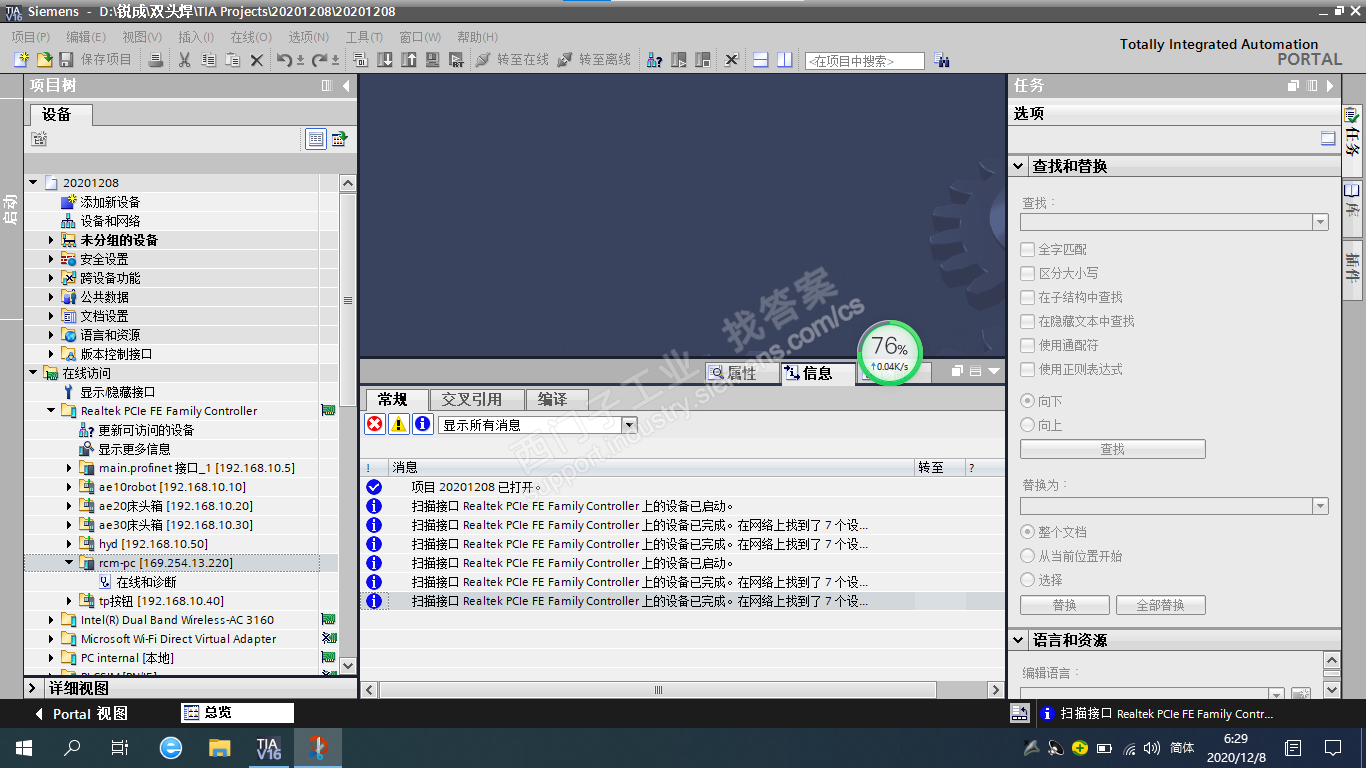Click the Replace (替换) button
Screen dimensions: 1366x768
click(x=1065, y=605)
